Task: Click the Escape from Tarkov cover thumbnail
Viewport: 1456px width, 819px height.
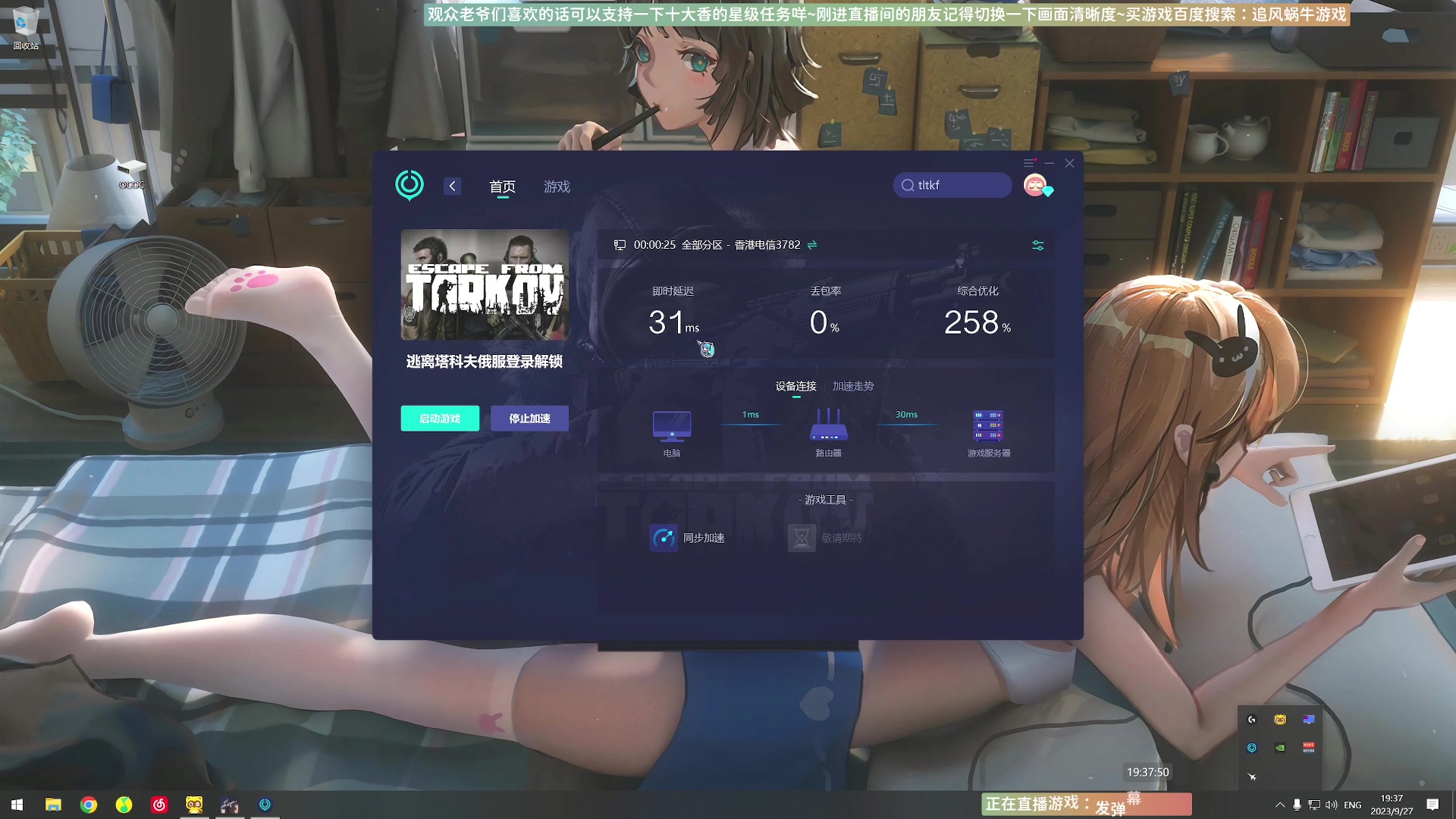Action: tap(485, 285)
